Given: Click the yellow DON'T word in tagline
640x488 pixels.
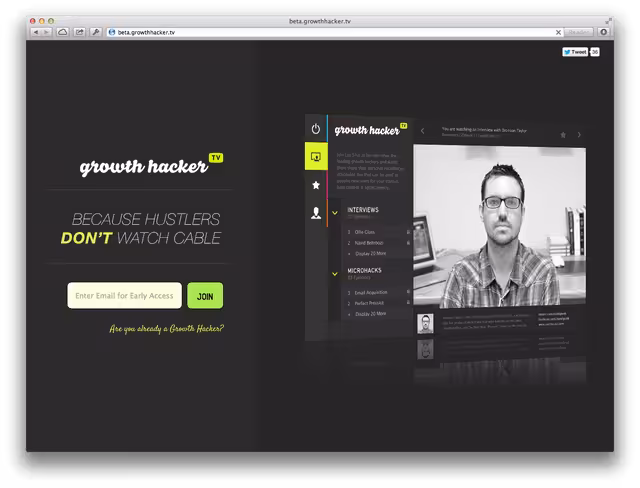Looking at the screenshot, I should [86, 238].
